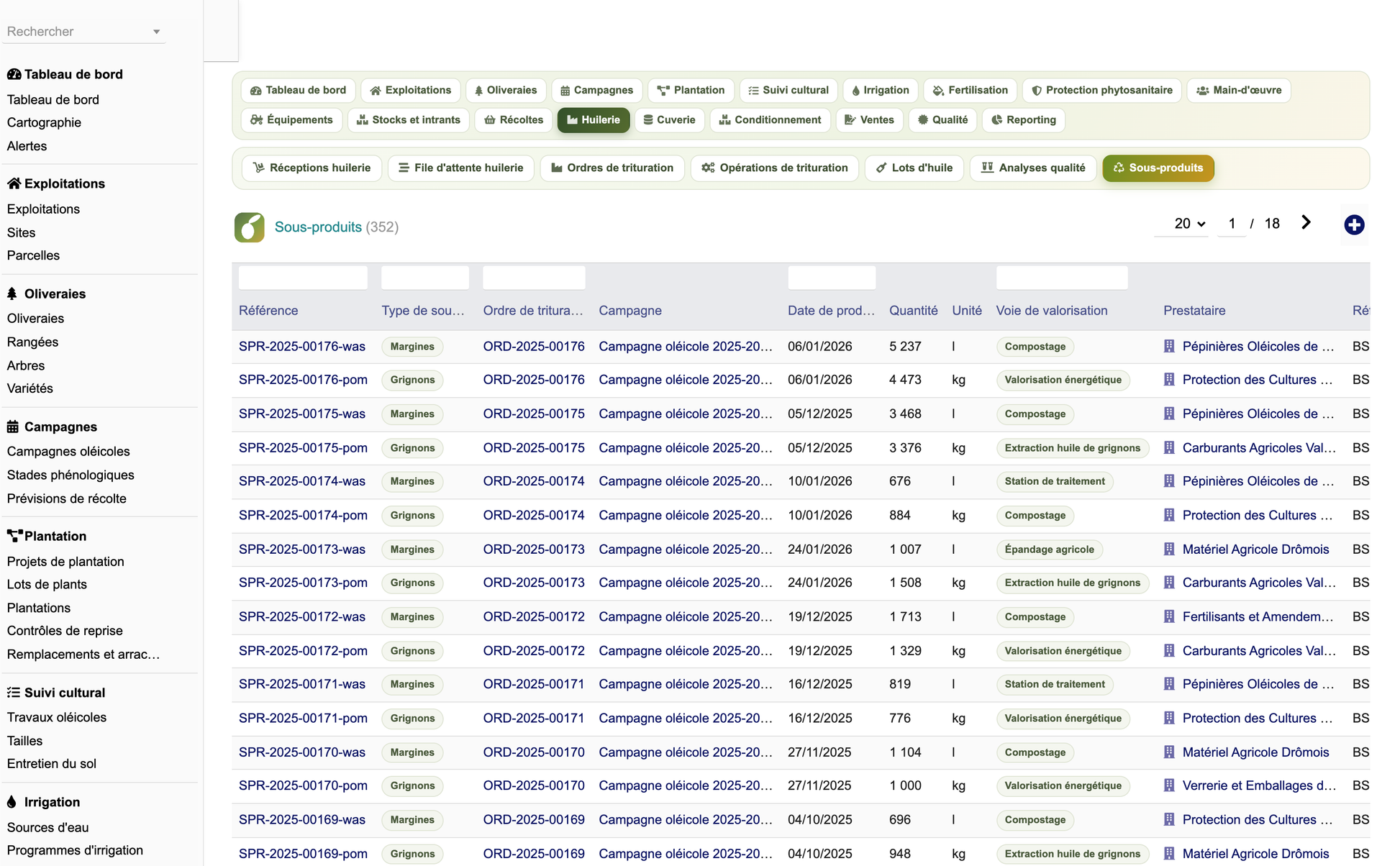
Task: Open the Récoltes module
Action: tap(513, 119)
